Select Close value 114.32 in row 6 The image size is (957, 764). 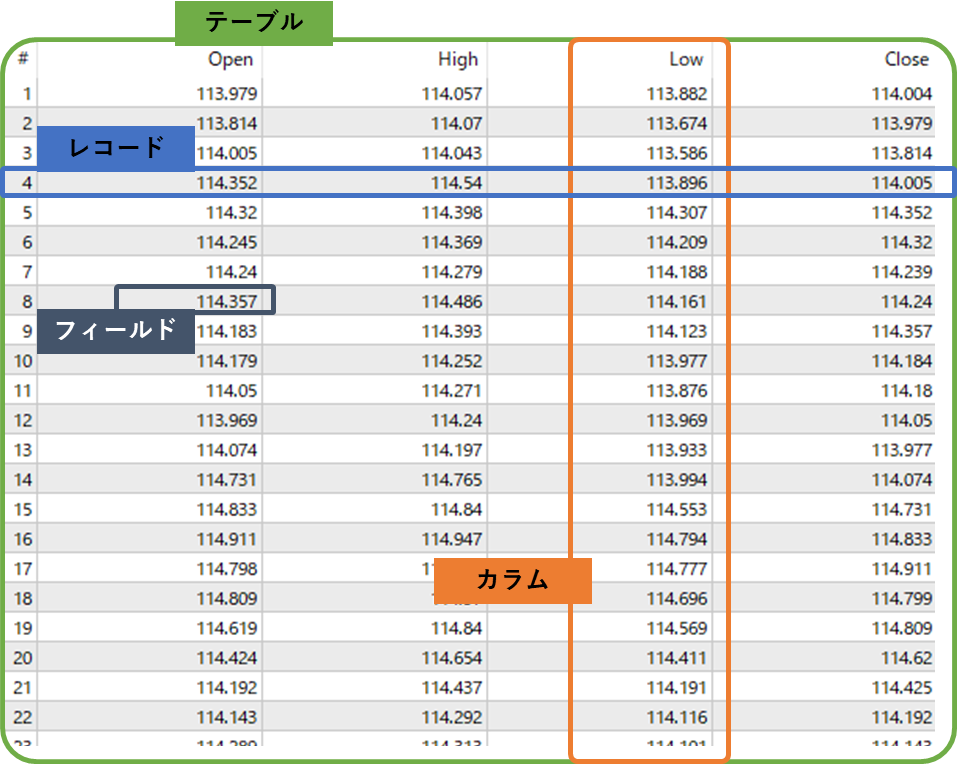coord(907,242)
